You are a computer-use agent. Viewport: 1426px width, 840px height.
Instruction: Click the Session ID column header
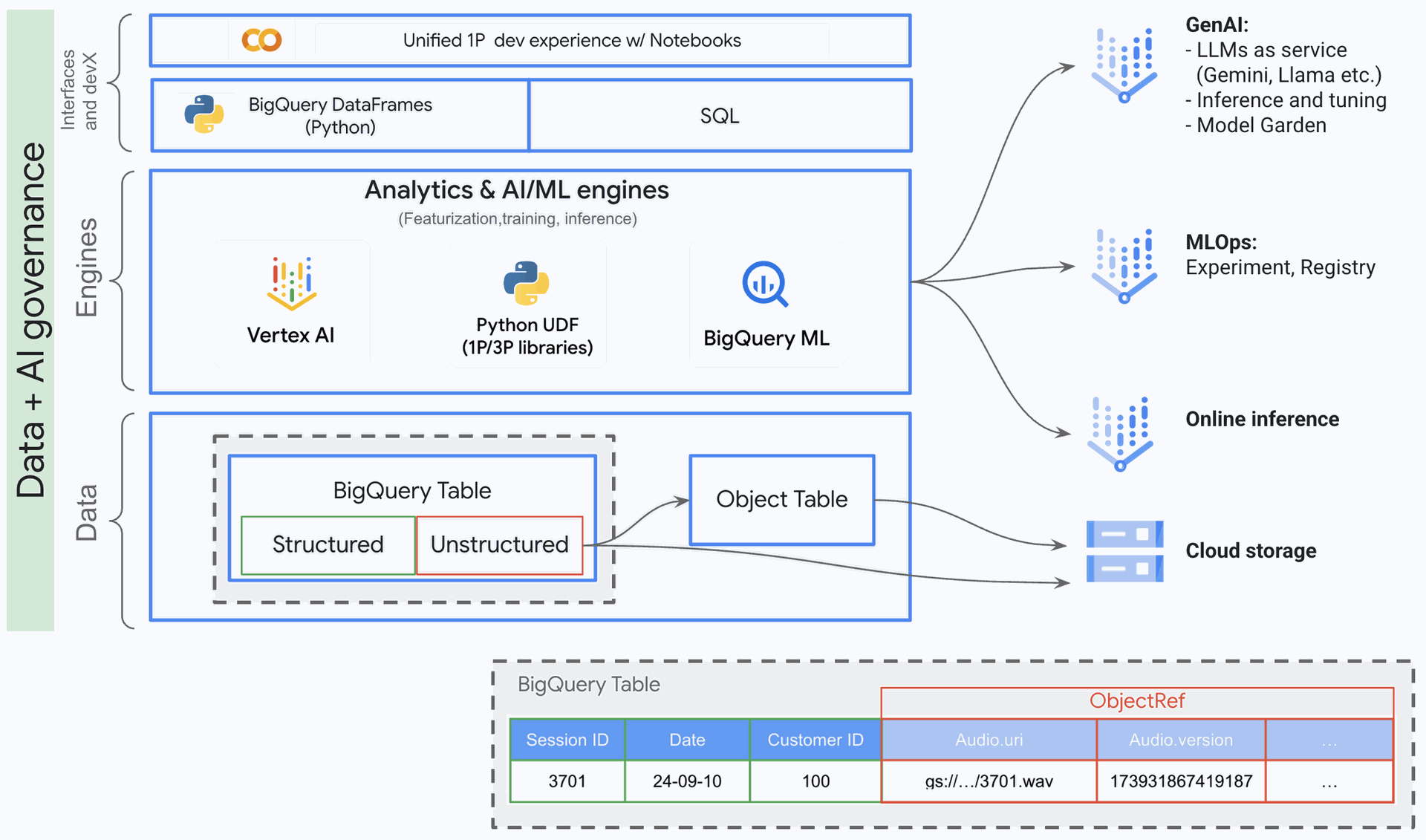tap(567, 740)
